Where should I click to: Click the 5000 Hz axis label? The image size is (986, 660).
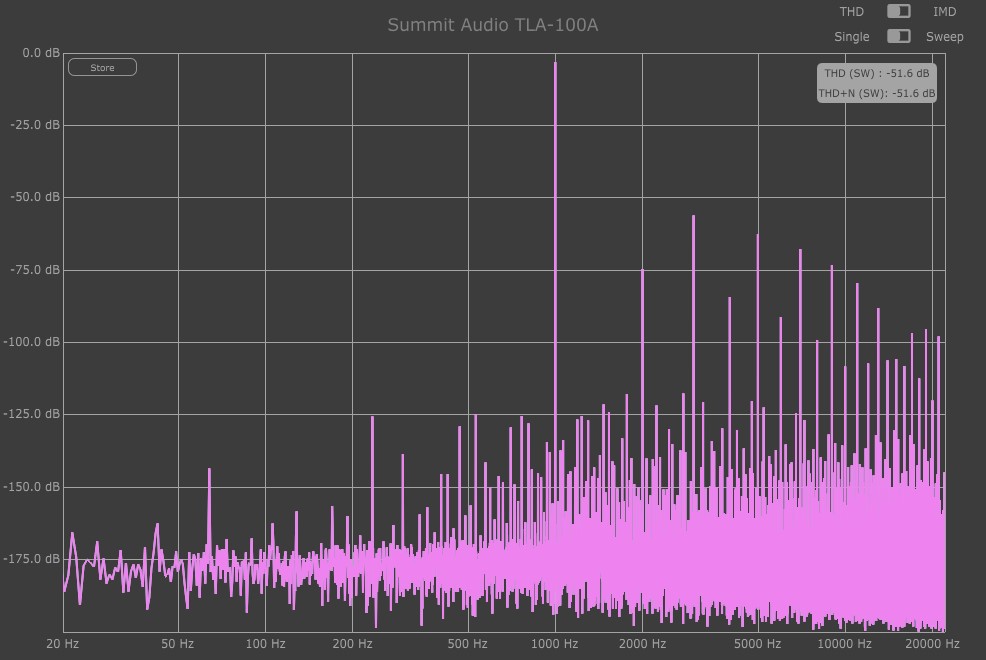tap(758, 644)
